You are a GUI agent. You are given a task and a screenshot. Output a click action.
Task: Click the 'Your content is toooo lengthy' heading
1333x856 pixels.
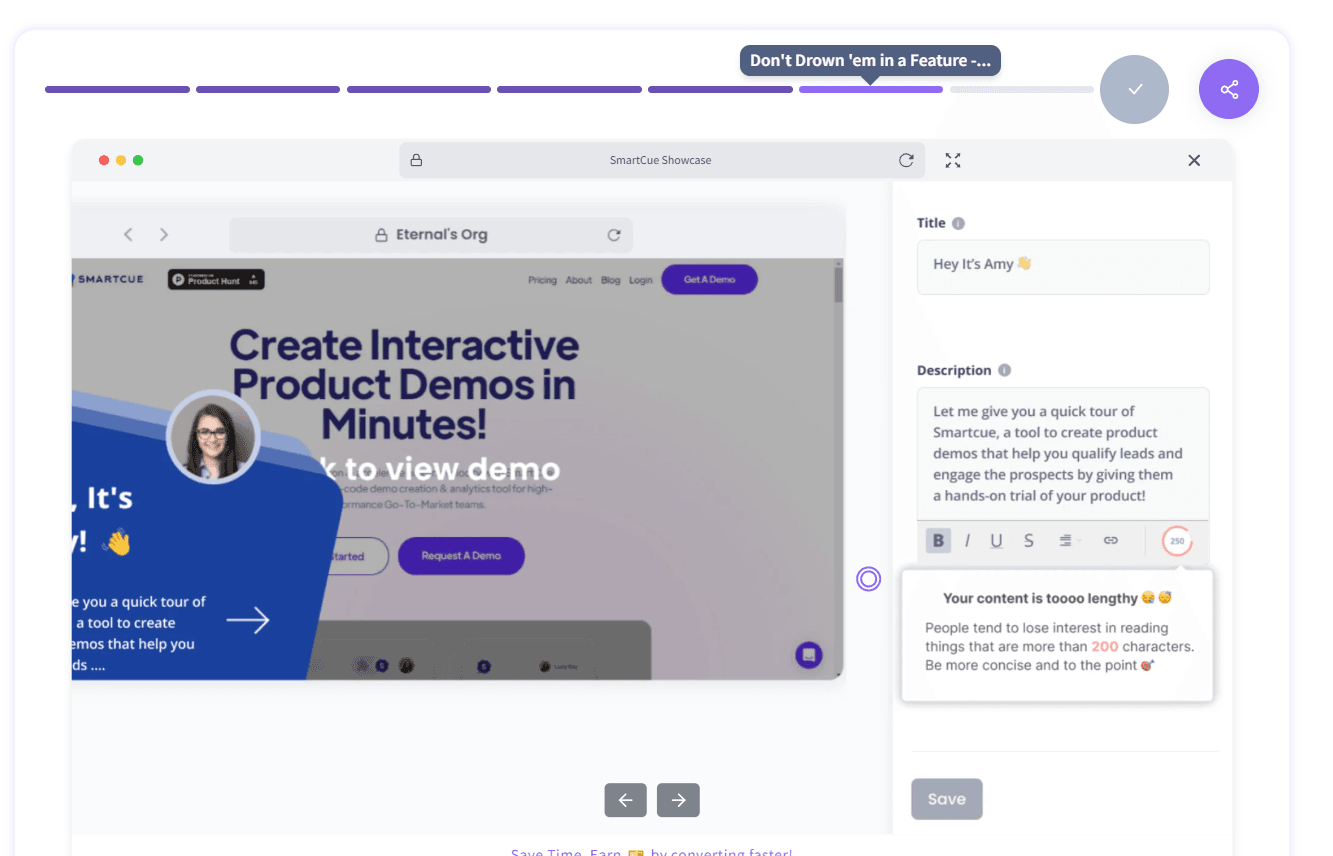coord(1057,598)
